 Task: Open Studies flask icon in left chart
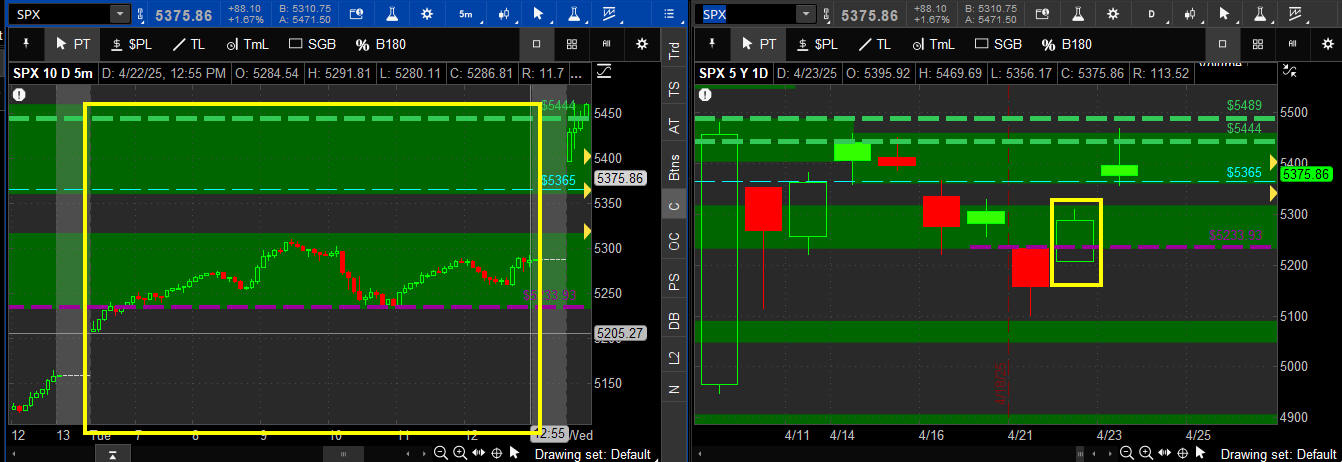392,14
